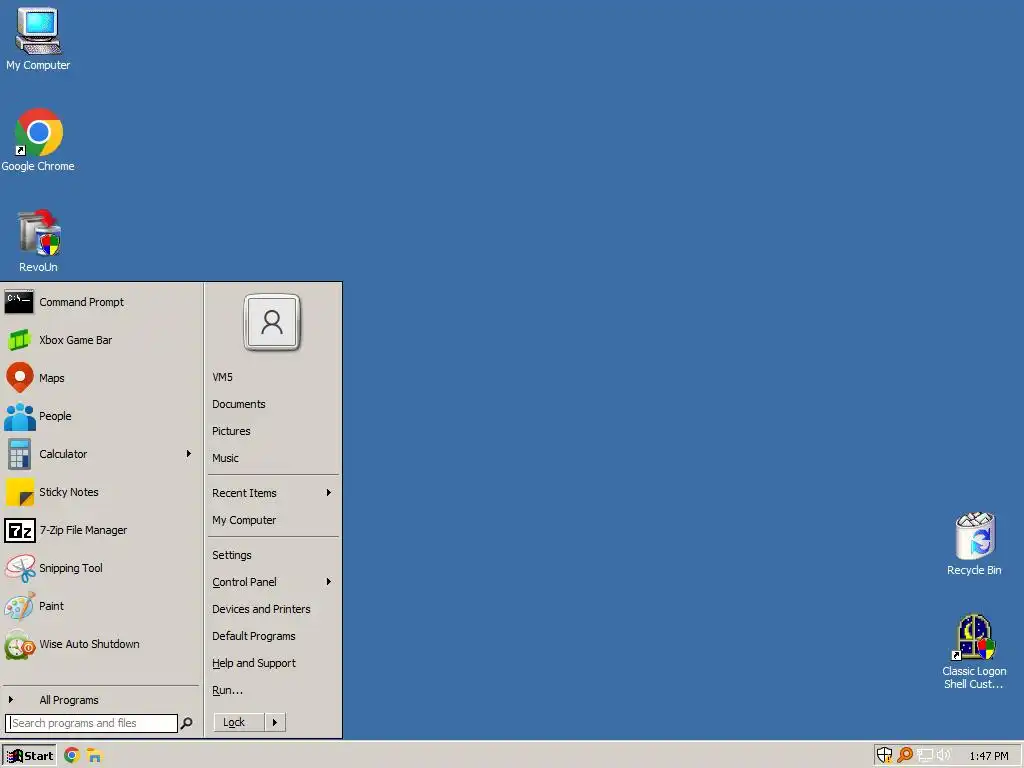Focus the Search programs and files box

pos(91,723)
